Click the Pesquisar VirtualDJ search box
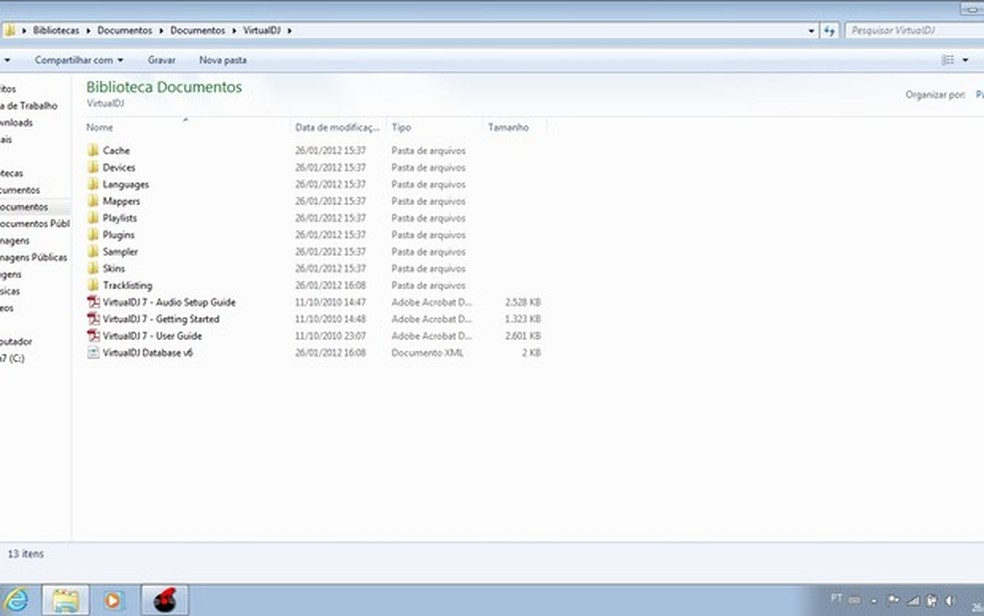This screenshot has height=616, width=984. (x=914, y=30)
